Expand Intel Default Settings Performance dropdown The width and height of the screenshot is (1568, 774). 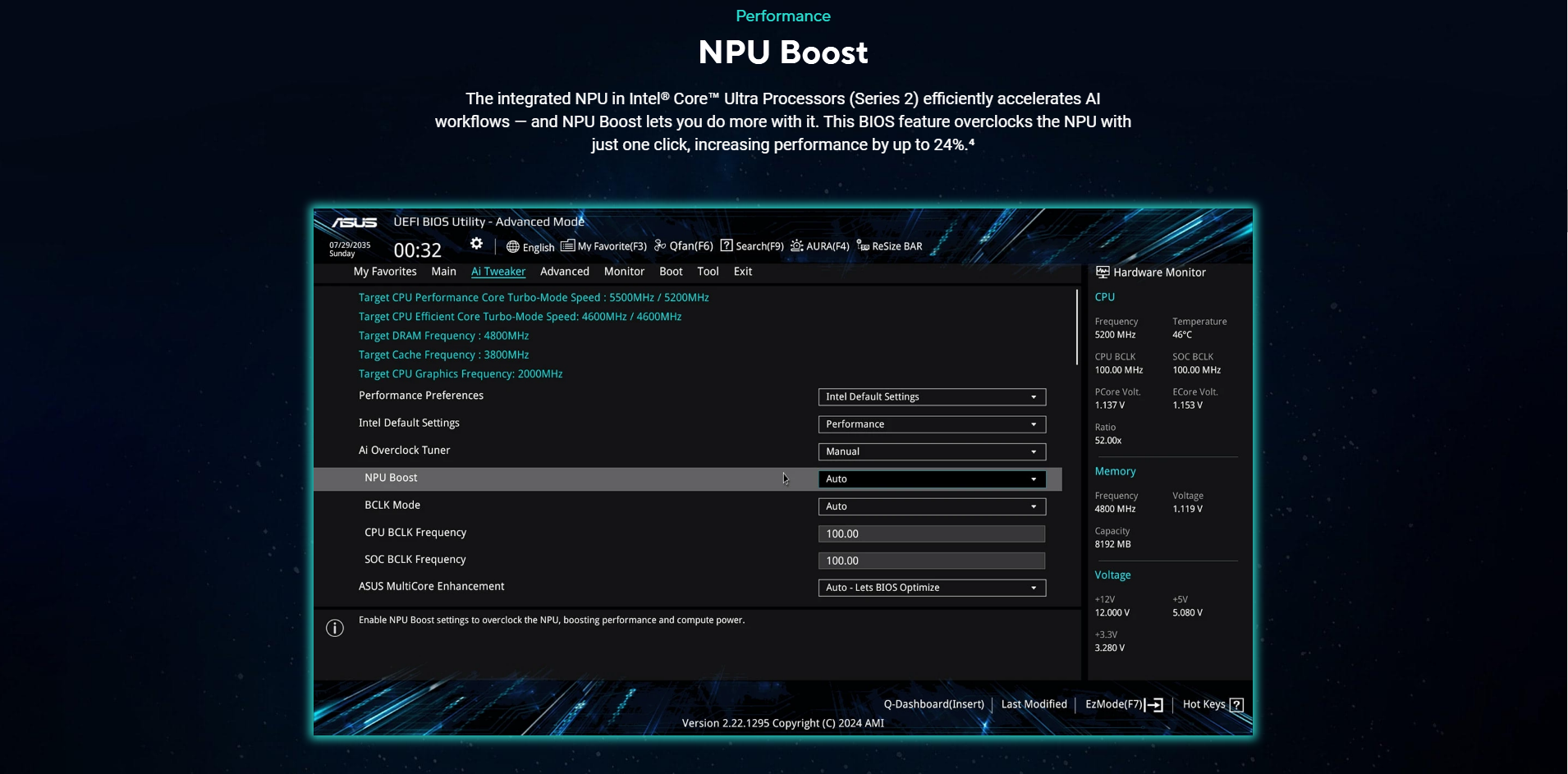(932, 424)
